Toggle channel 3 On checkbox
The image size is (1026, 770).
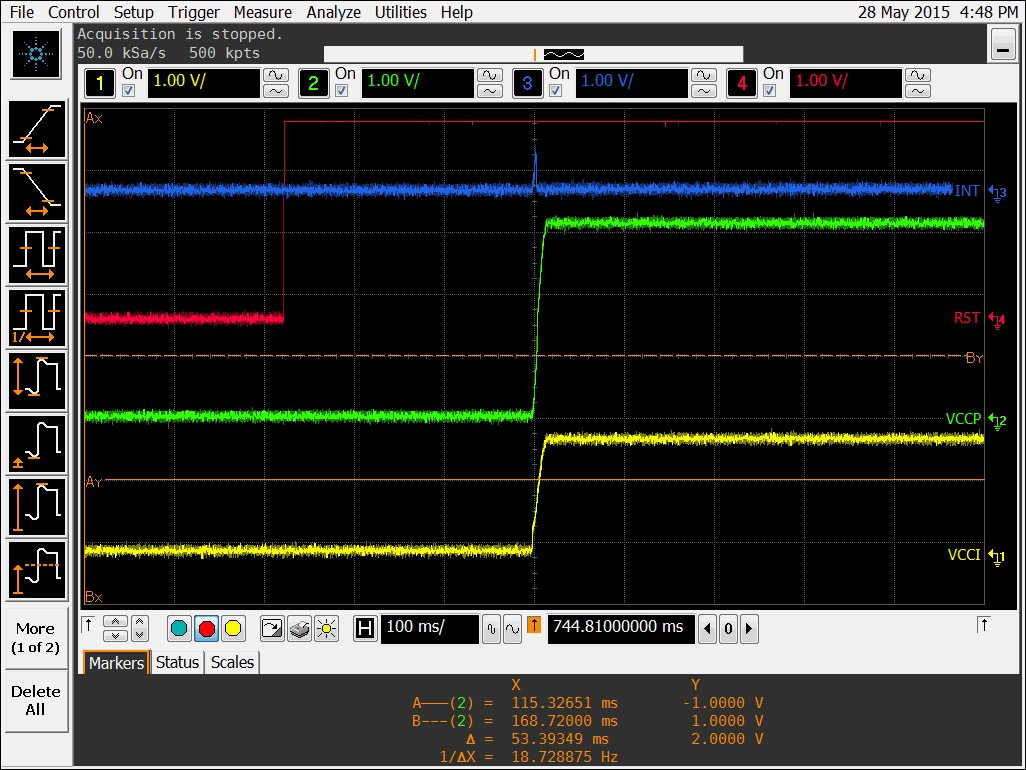(556, 91)
